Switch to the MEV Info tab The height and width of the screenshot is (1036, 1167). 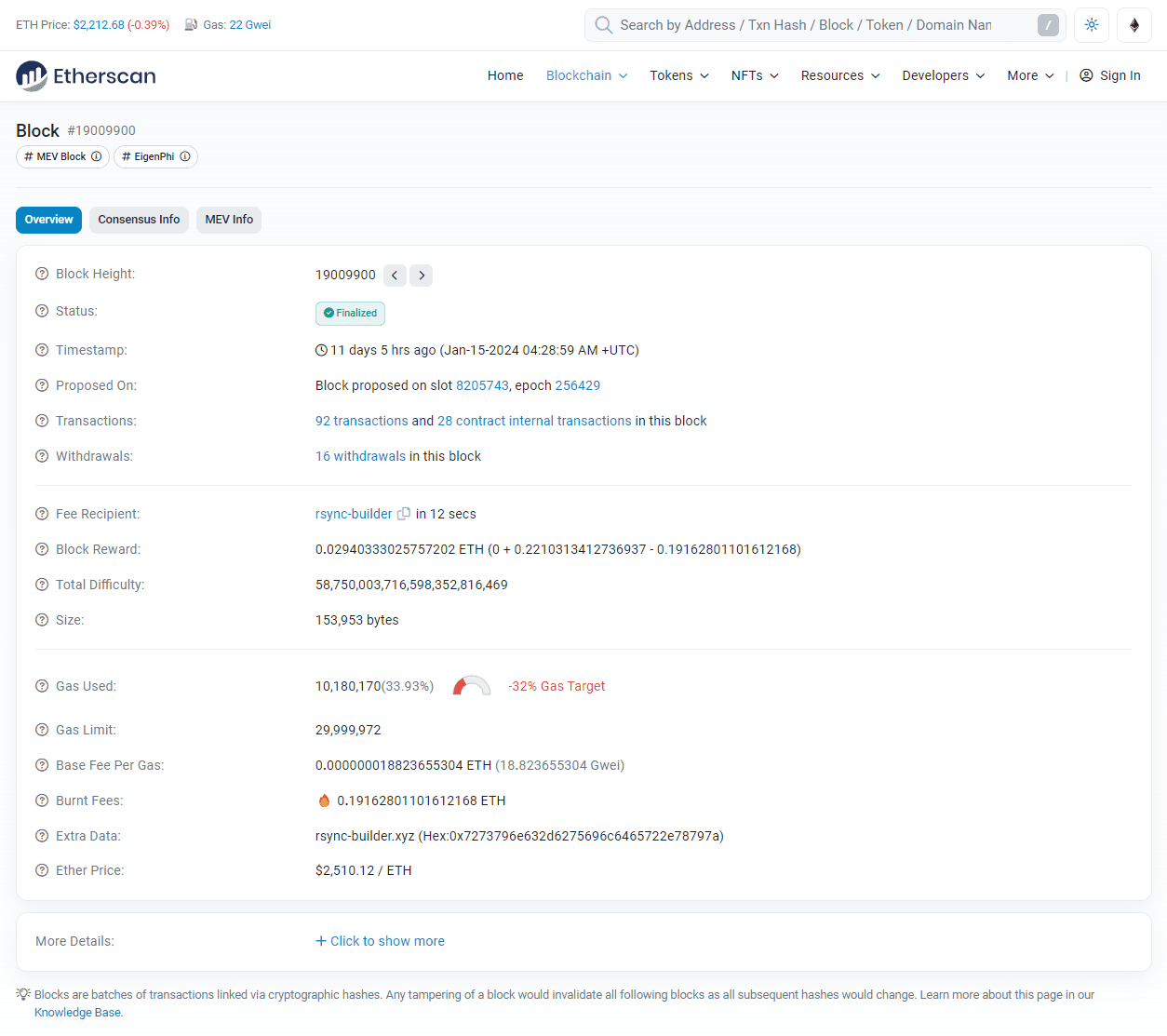[x=229, y=220]
